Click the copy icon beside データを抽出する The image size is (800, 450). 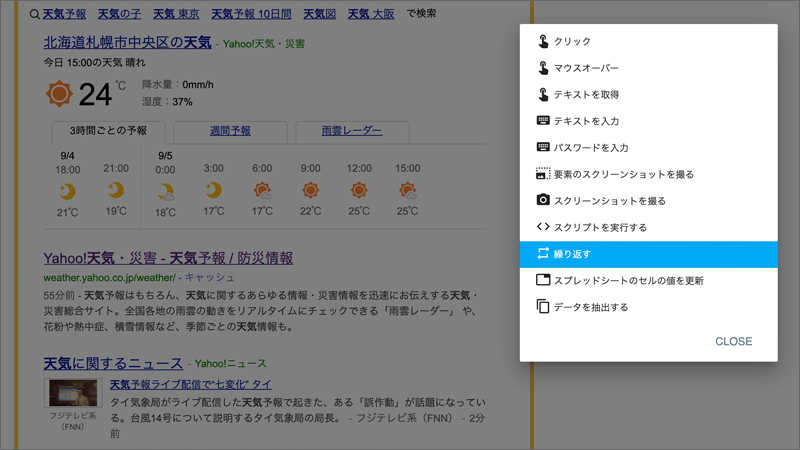pyautogui.click(x=543, y=306)
